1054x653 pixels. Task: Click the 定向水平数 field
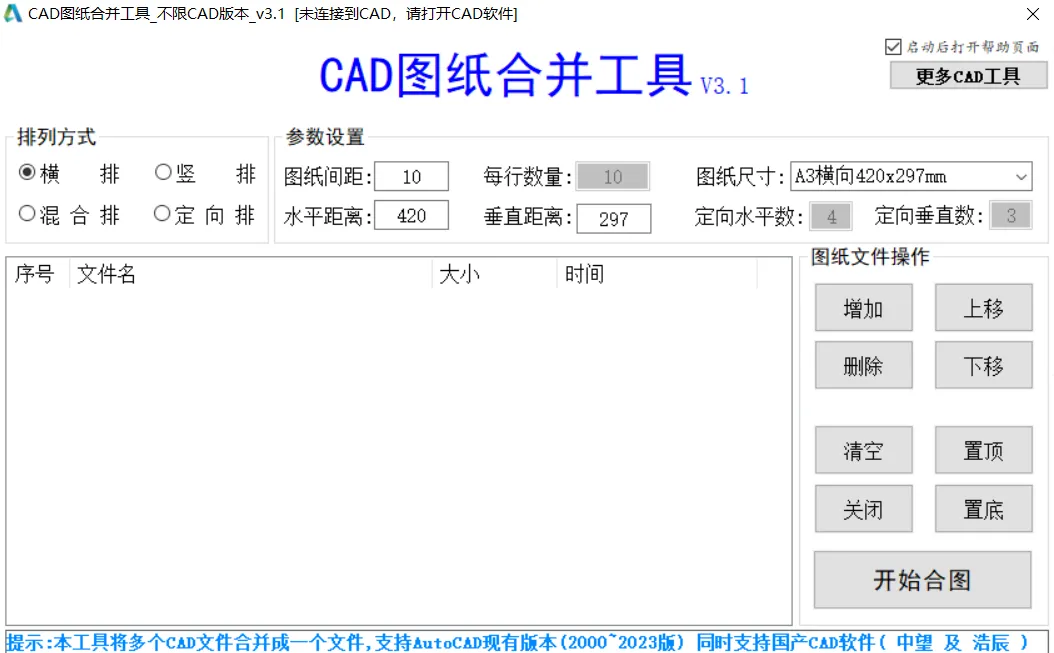832,216
